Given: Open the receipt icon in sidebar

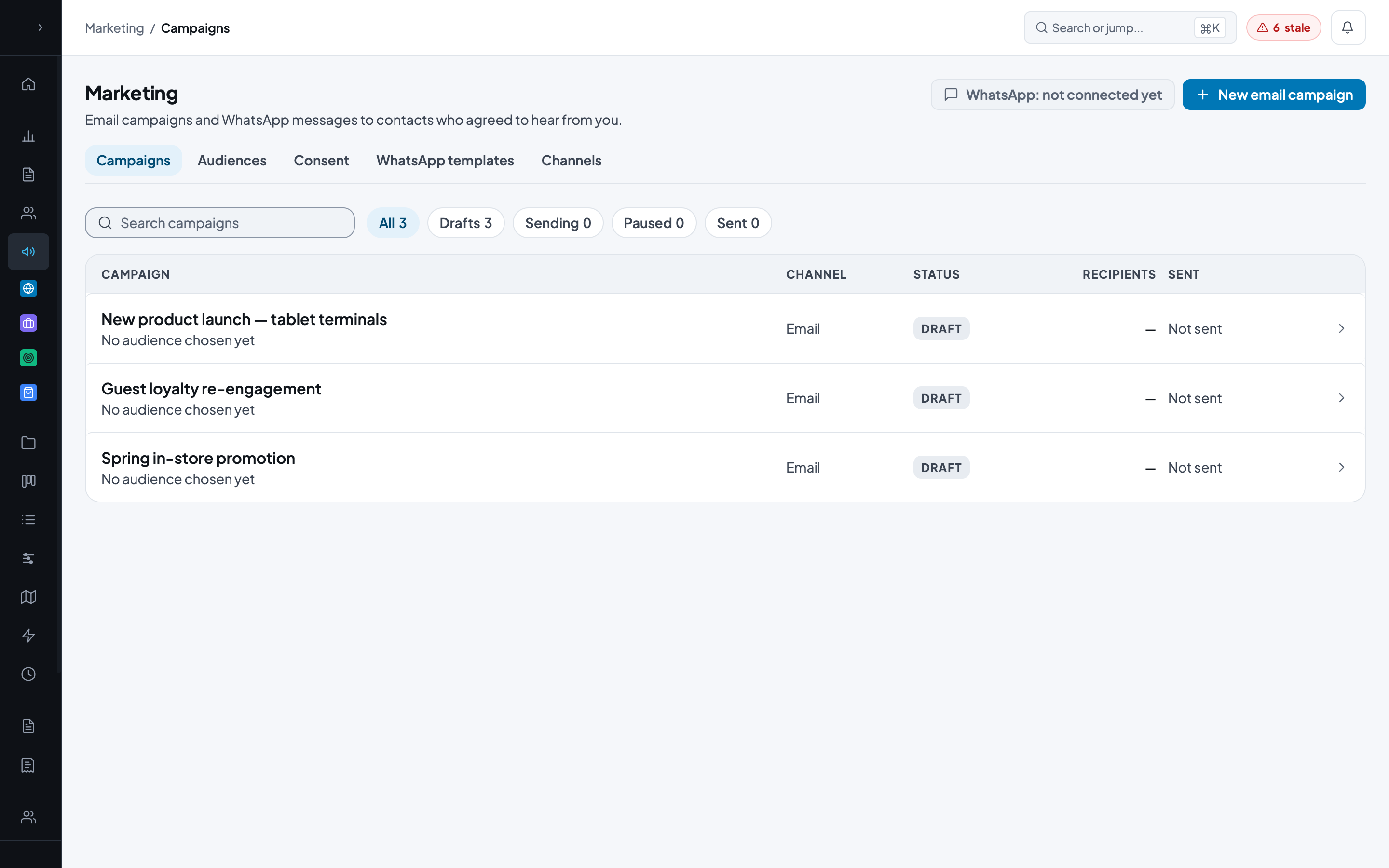Looking at the screenshot, I should coord(28,765).
